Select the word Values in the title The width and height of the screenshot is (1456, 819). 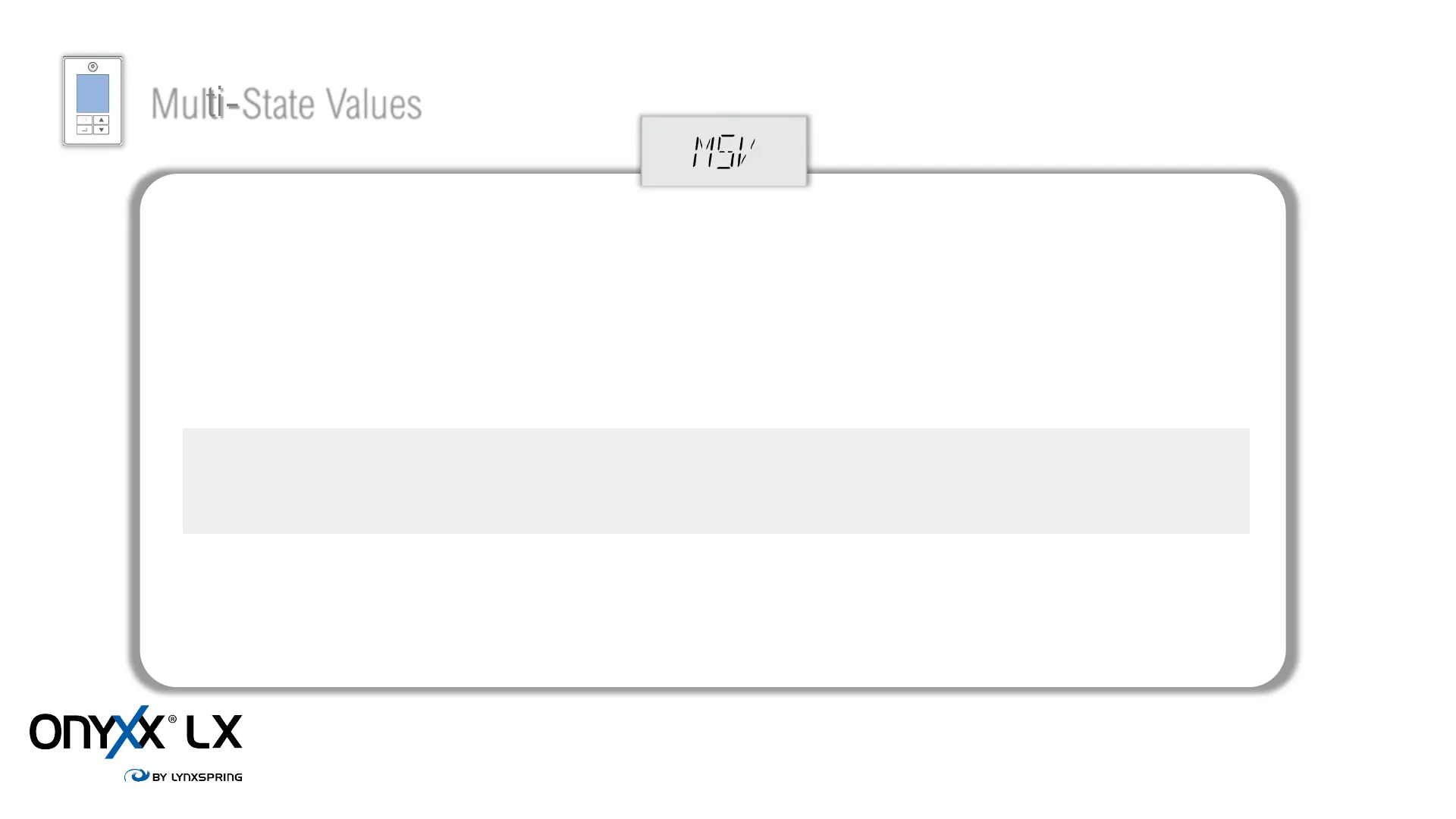[374, 104]
